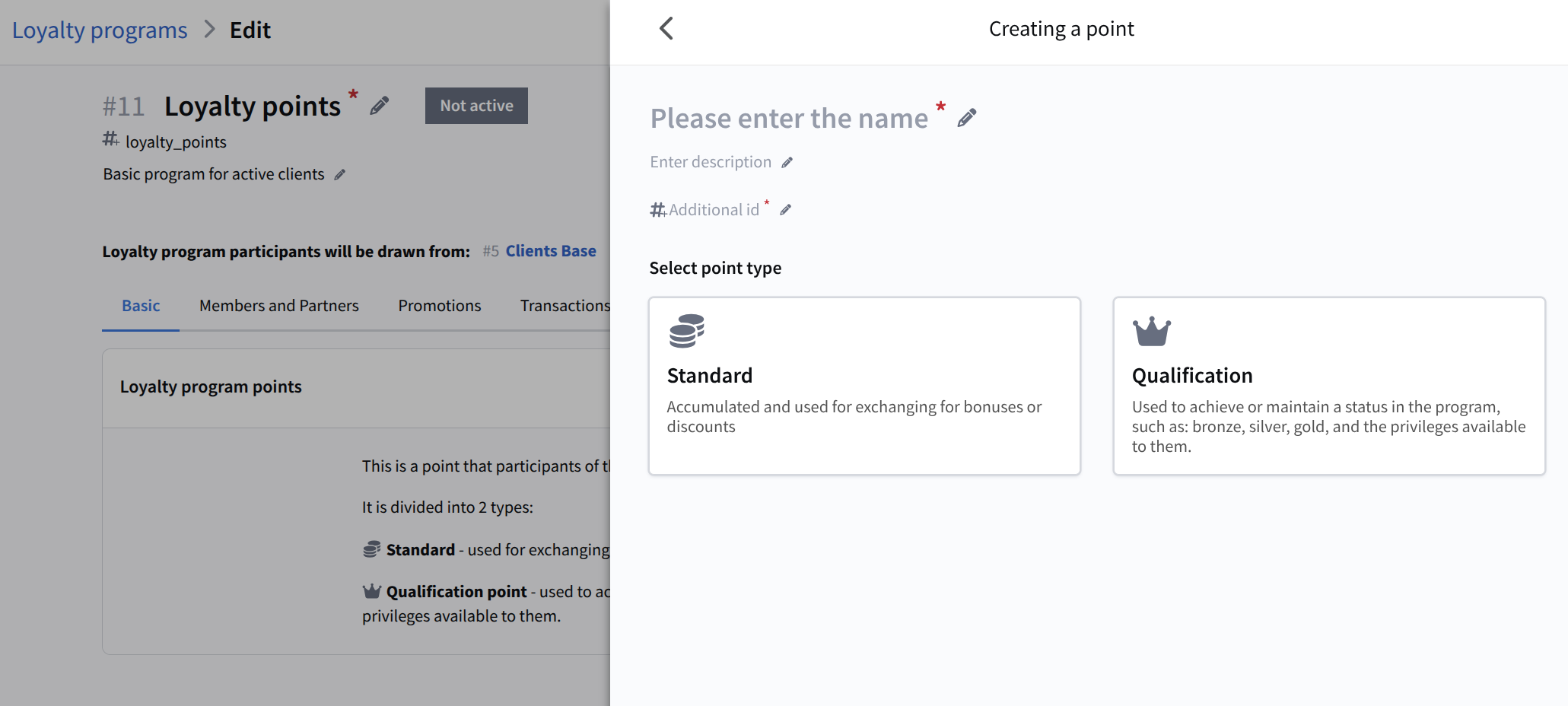
Task: Edit Loyalty points program name pencil icon
Action: 380,106
